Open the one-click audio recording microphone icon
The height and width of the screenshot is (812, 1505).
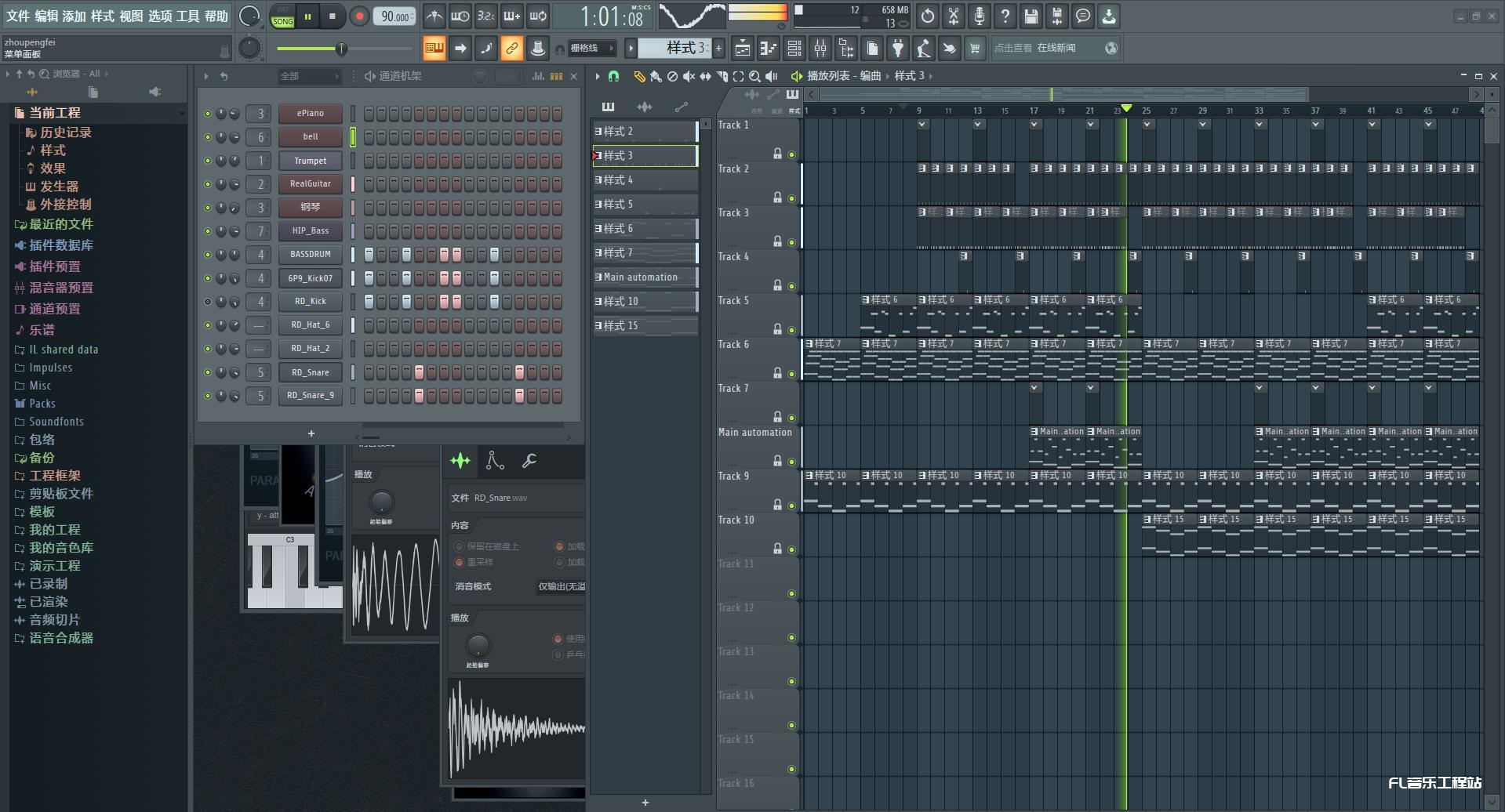pyautogui.click(x=979, y=16)
